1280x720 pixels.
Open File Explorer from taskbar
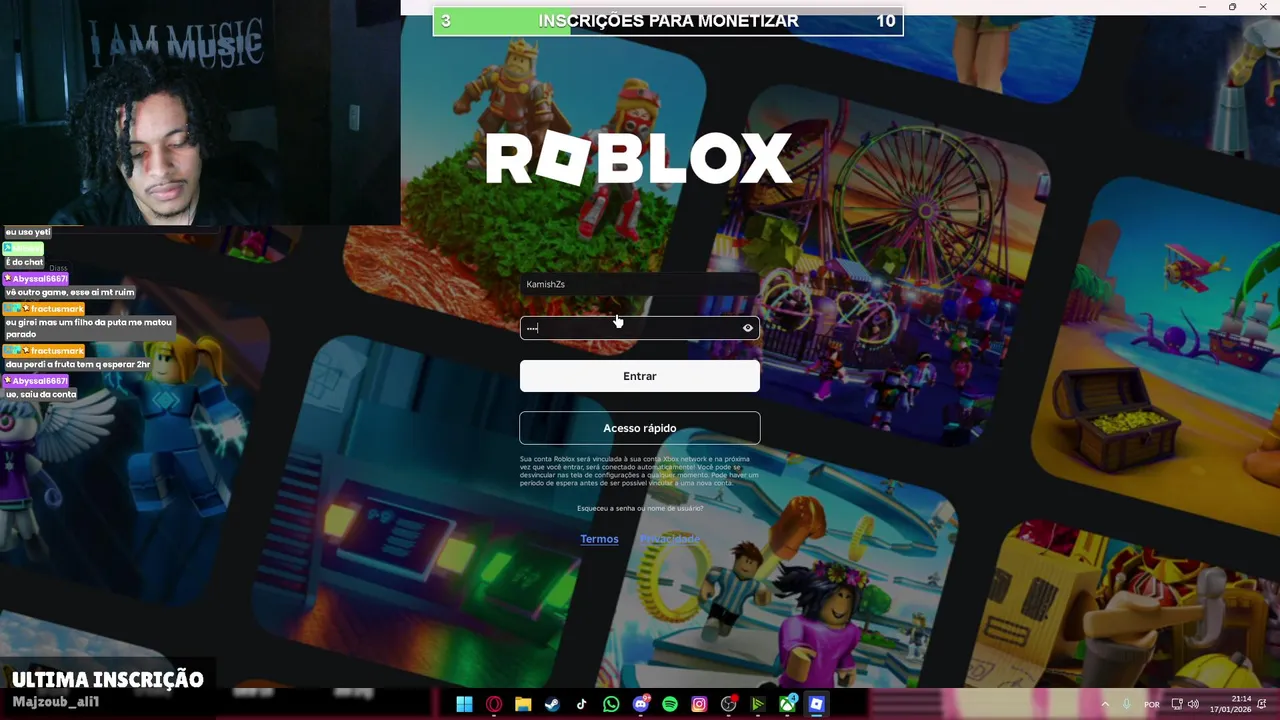coord(523,704)
